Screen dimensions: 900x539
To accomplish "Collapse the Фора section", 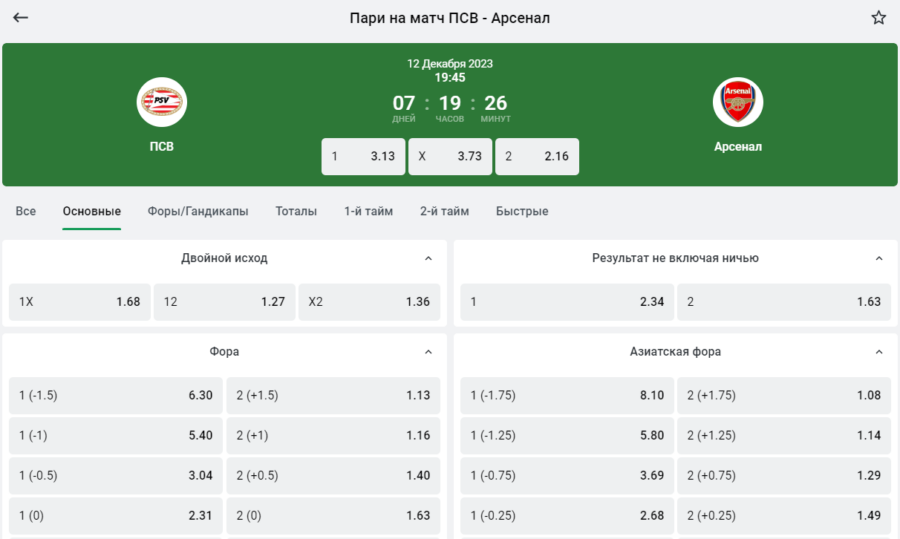I will [x=428, y=352].
